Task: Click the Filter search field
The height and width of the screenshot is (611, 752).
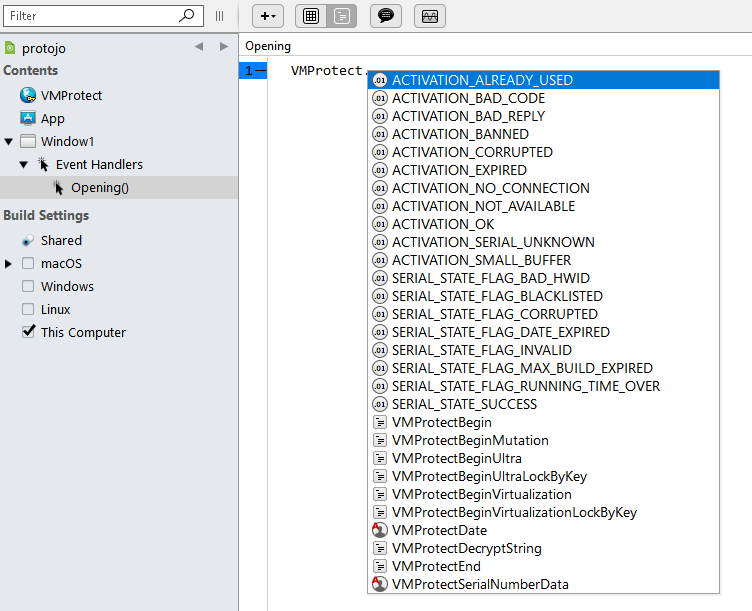Action: coord(103,16)
